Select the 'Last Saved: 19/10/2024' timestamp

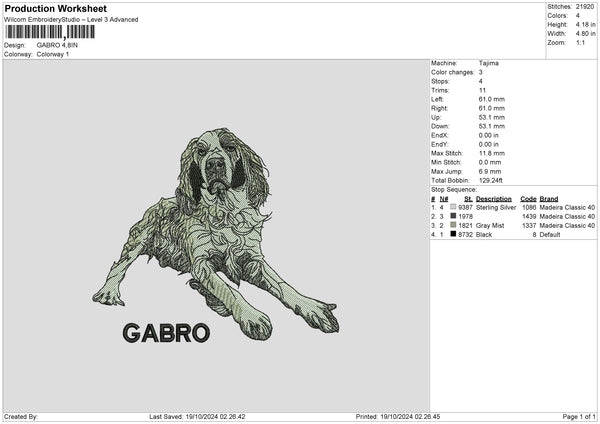coord(197,417)
